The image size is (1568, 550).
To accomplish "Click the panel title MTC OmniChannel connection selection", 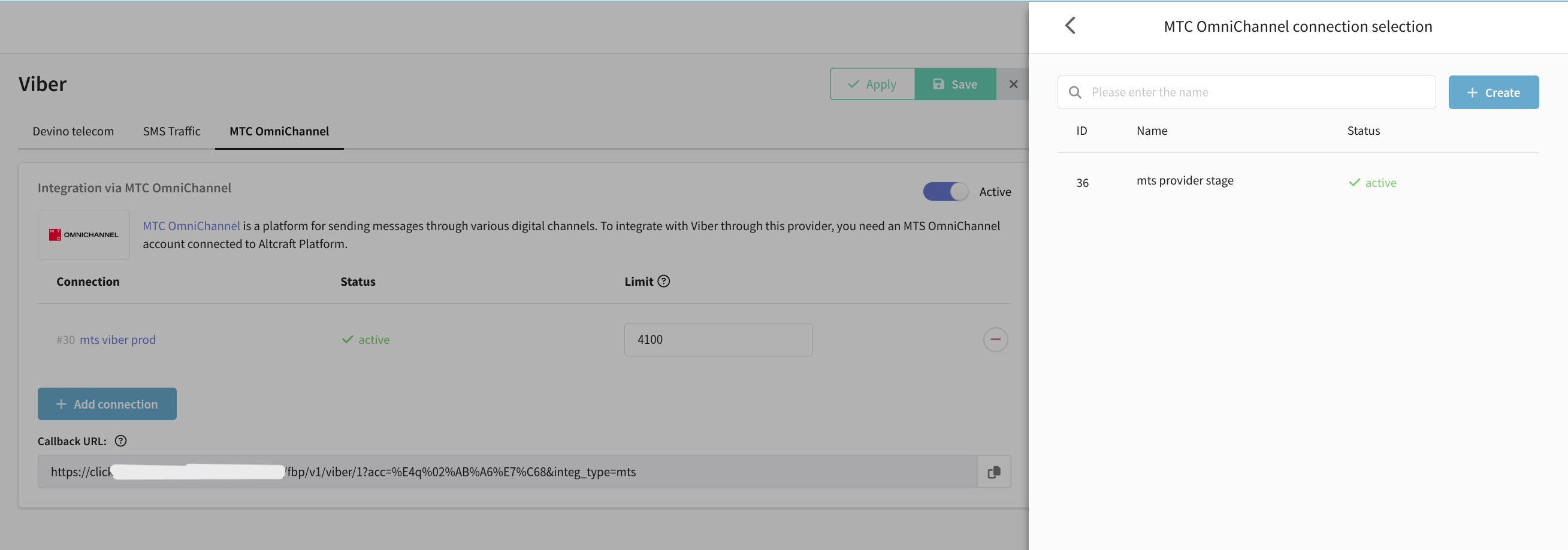I will point(1298,26).
